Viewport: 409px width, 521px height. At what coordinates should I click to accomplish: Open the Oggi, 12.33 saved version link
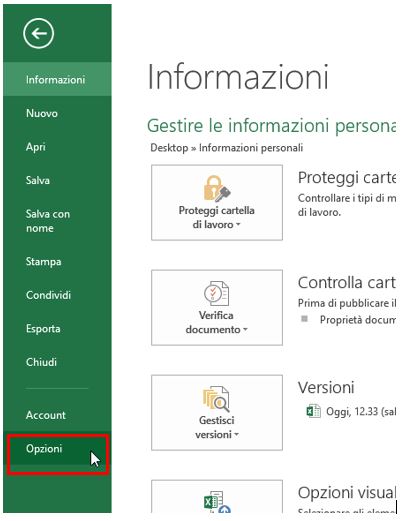tap(361, 411)
